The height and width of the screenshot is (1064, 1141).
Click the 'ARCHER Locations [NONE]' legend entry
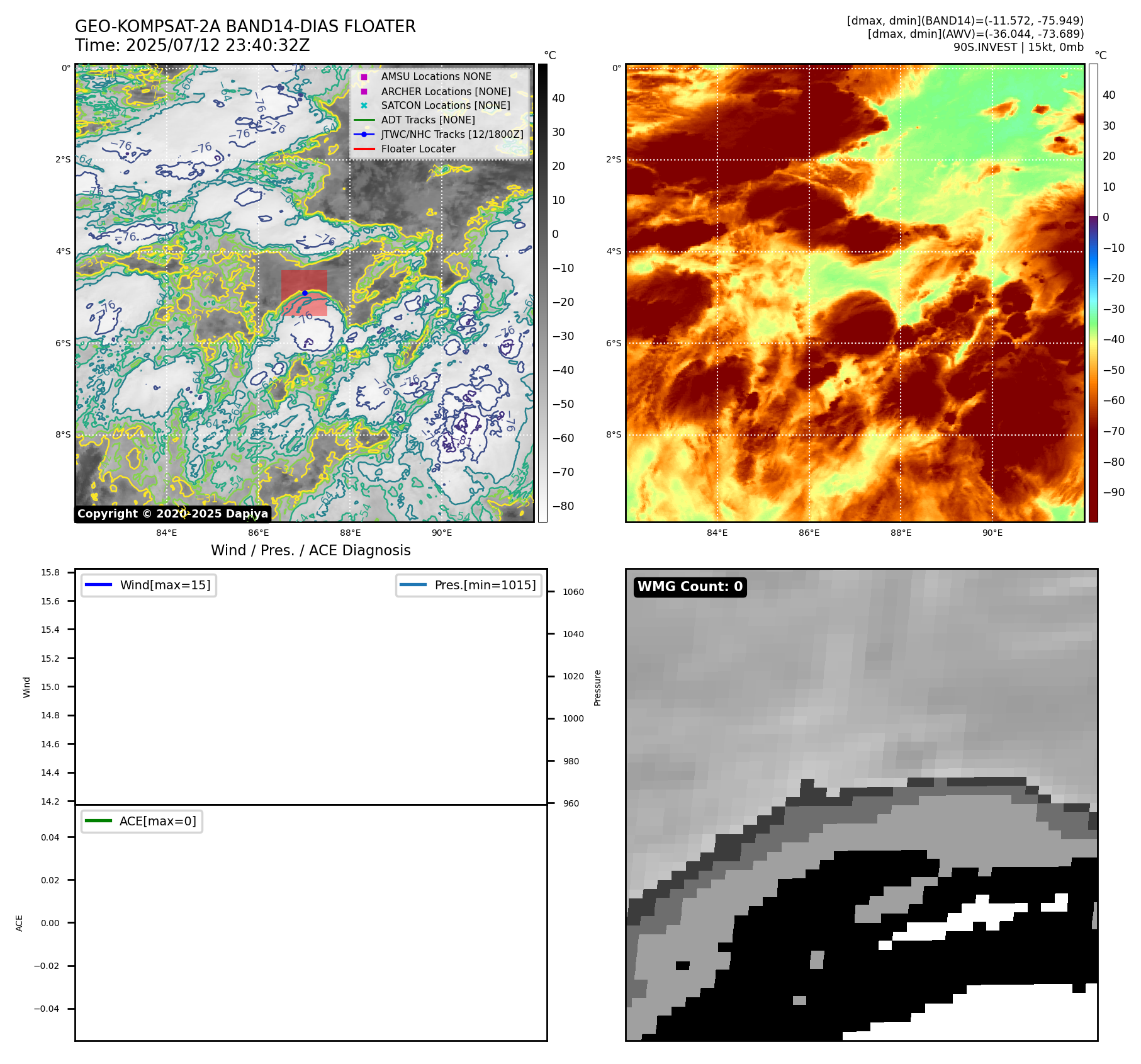coord(446,91)
